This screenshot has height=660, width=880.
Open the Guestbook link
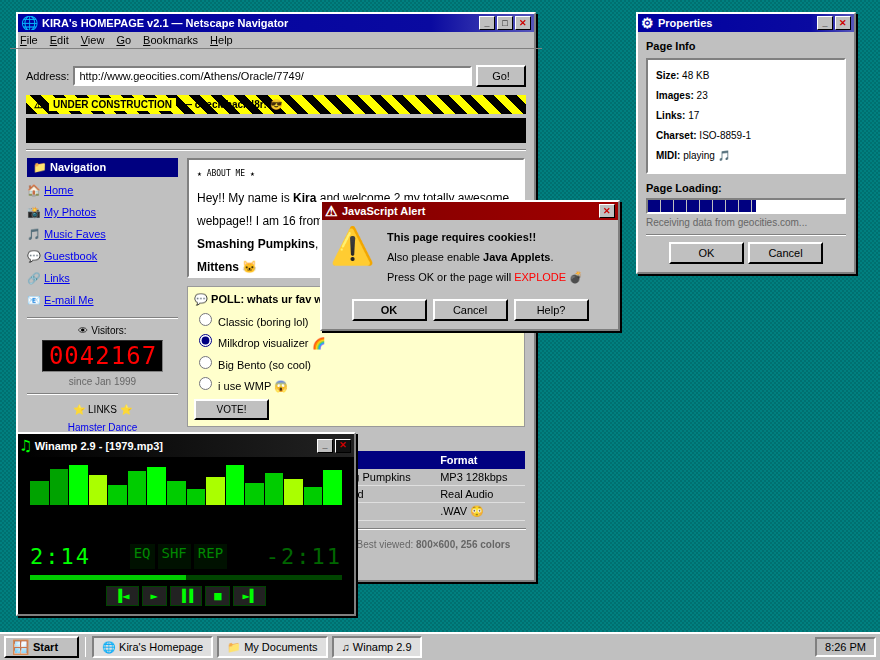[x=70, y=256]
